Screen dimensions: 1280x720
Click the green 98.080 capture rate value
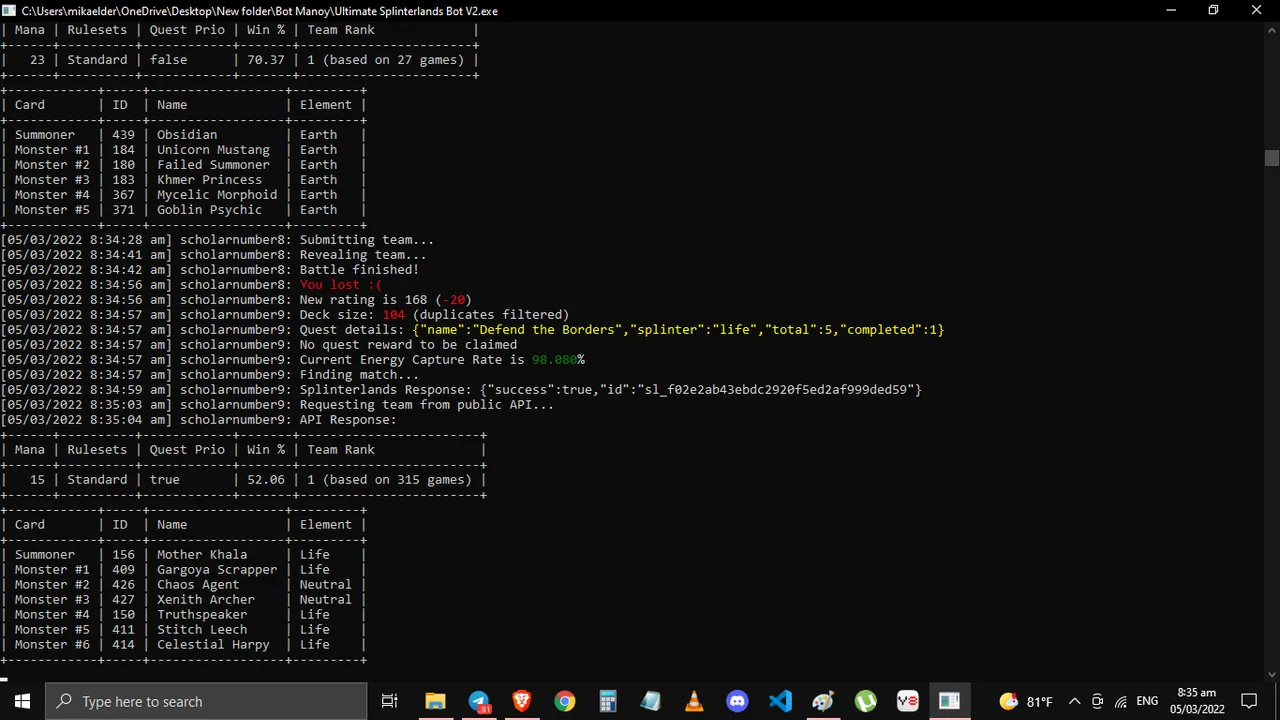[554, 360]
